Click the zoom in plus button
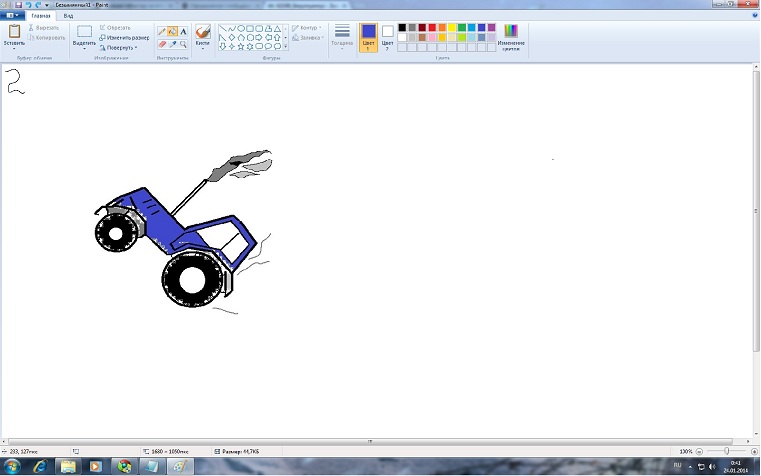This screenshot has width=761, height=476. click(754, 451)
